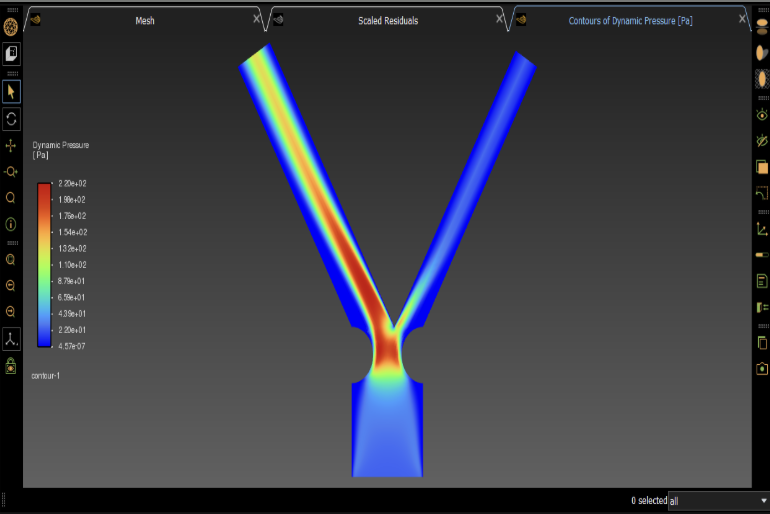
Task: Close the Mesh tab
Action: [256, 19]
